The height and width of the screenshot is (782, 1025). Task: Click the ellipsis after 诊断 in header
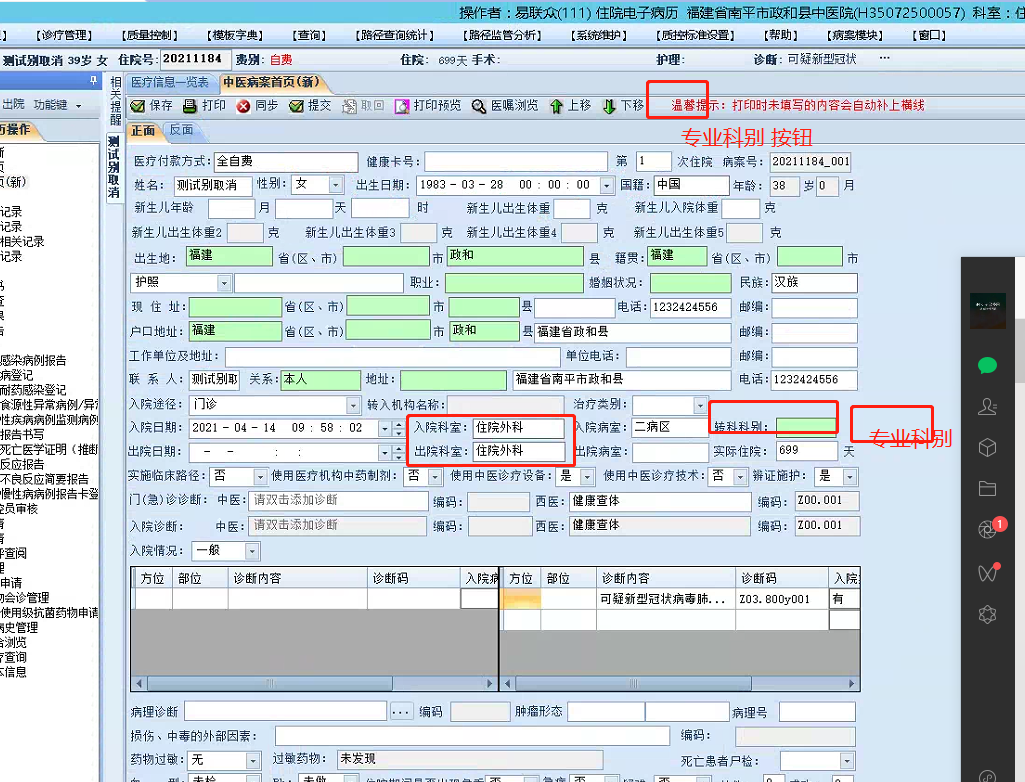(884, 58)
